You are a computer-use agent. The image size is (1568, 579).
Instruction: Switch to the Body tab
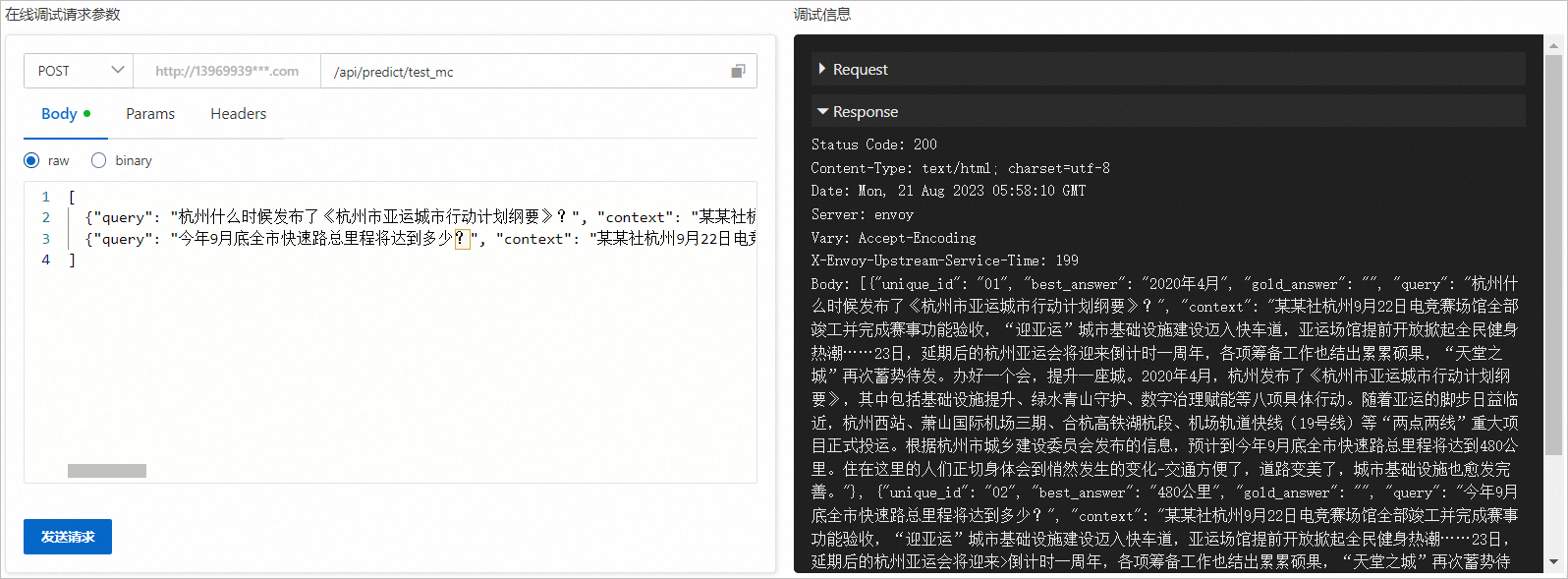[66, 114]
